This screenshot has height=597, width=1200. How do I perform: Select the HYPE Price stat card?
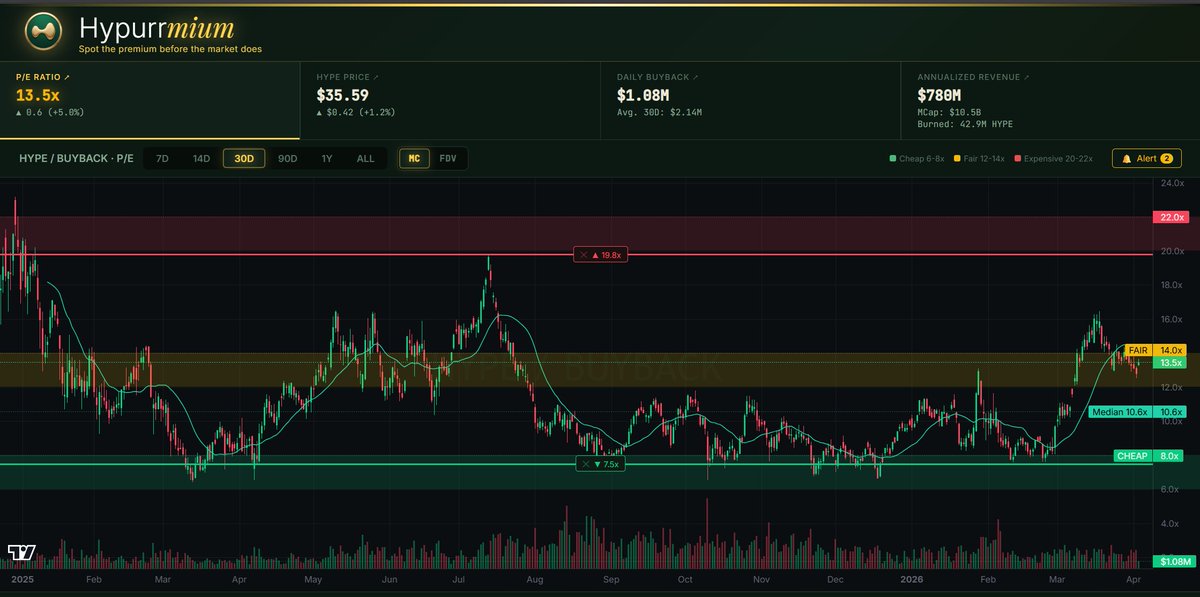450,100
